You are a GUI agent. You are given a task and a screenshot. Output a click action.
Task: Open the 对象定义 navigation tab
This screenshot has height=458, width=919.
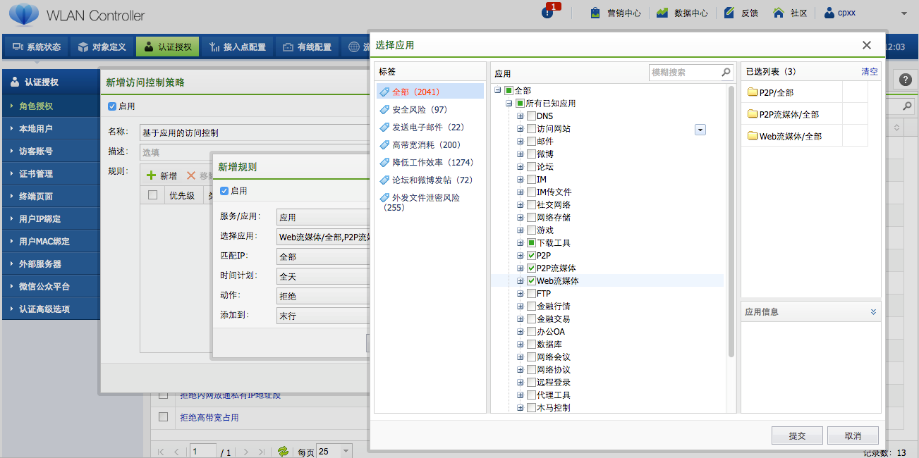coord(102,47)
